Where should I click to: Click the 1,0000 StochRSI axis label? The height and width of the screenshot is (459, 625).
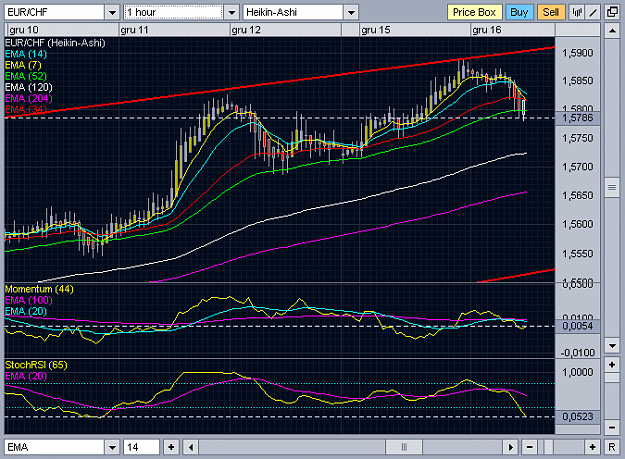pos(578,373)
